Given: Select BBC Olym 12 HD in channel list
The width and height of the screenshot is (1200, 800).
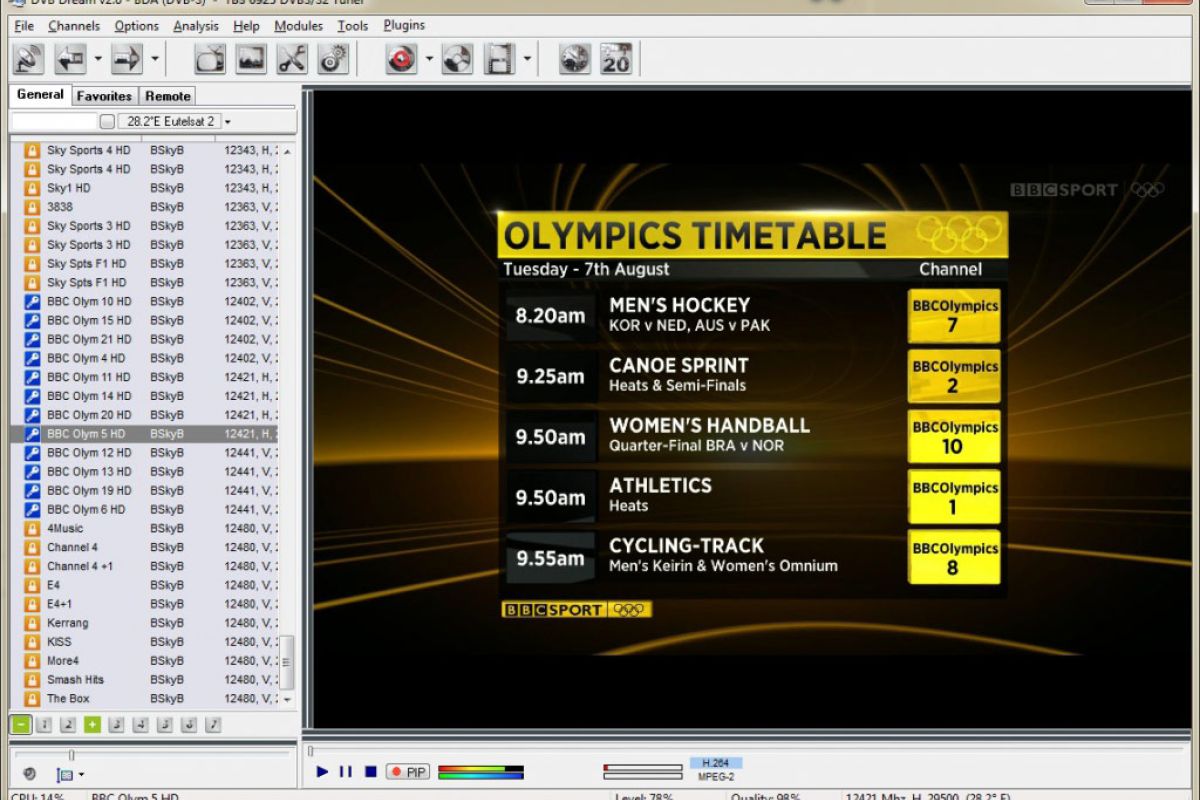Looking at the screenshot, I should (88, 453).
